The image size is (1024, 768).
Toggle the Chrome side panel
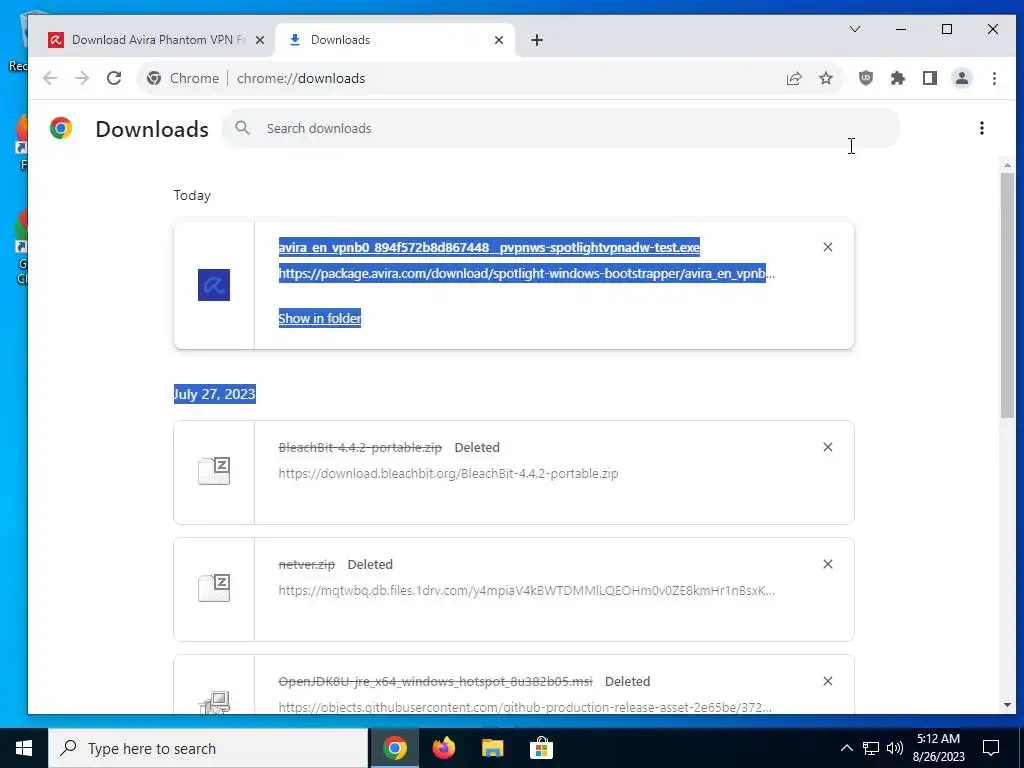click(x=930, y=78)
